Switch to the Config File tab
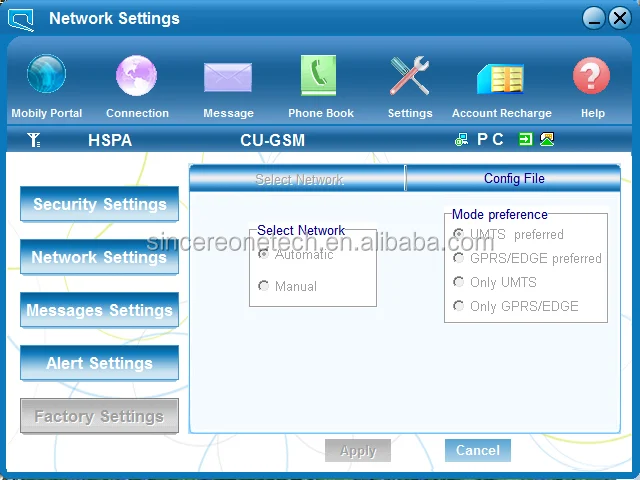 [x=513, y=178]
